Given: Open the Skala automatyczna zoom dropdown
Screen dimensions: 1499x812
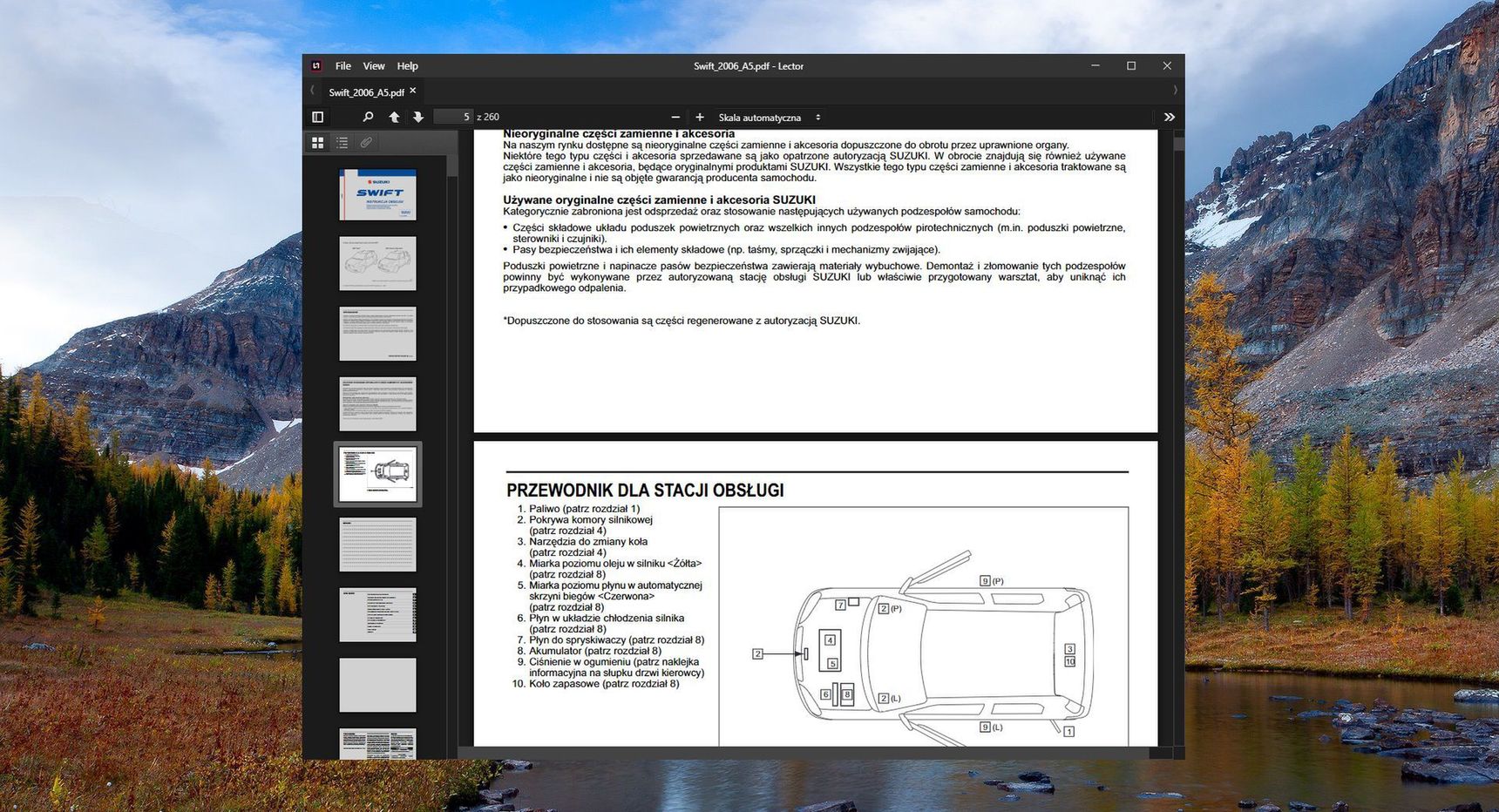Looking at the screenshot, I should click(x=770, y=117).
